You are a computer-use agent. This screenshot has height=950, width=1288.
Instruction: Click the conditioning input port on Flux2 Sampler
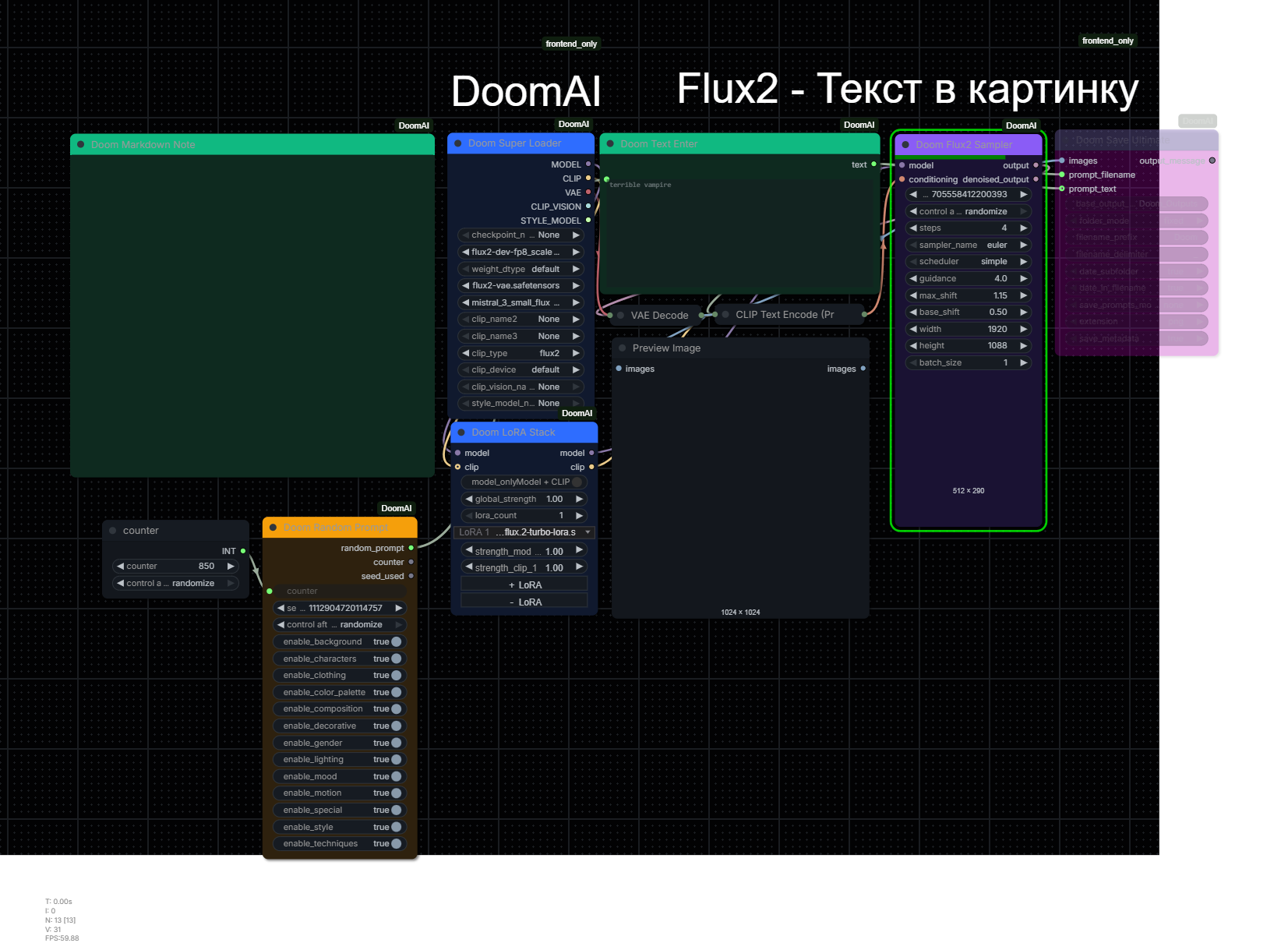coord(902,179)
